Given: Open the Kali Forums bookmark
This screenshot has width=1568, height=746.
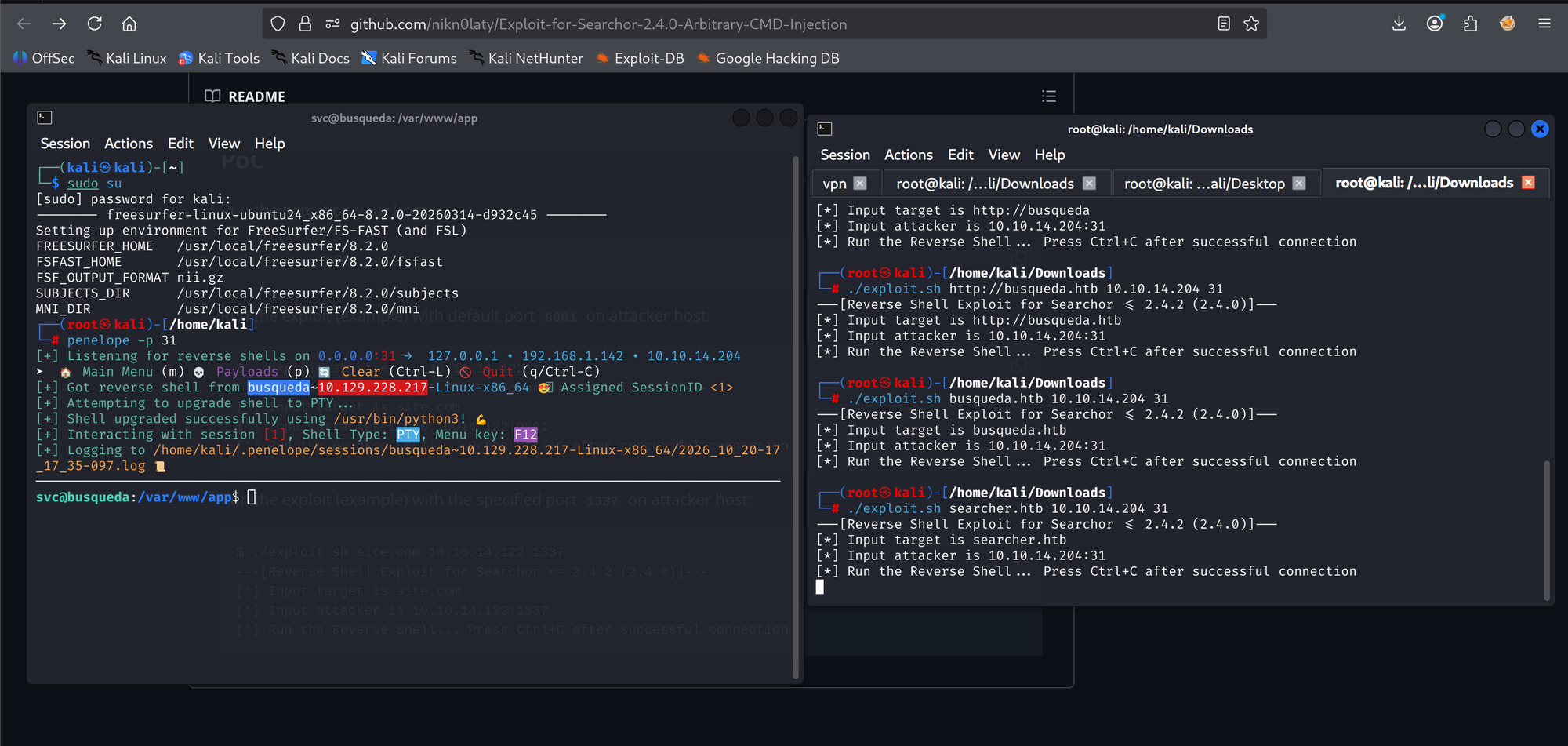Looking at the screenshot, I should (409, 58).
